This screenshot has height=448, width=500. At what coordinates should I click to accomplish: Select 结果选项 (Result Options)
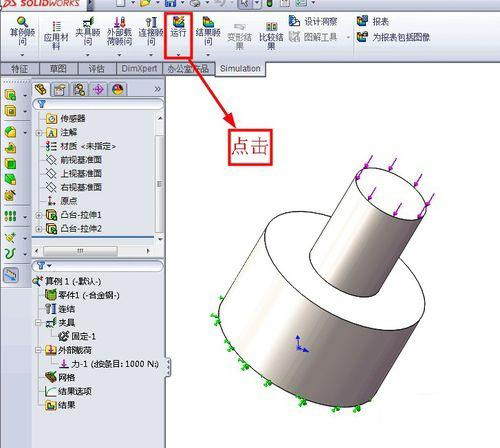68,391
